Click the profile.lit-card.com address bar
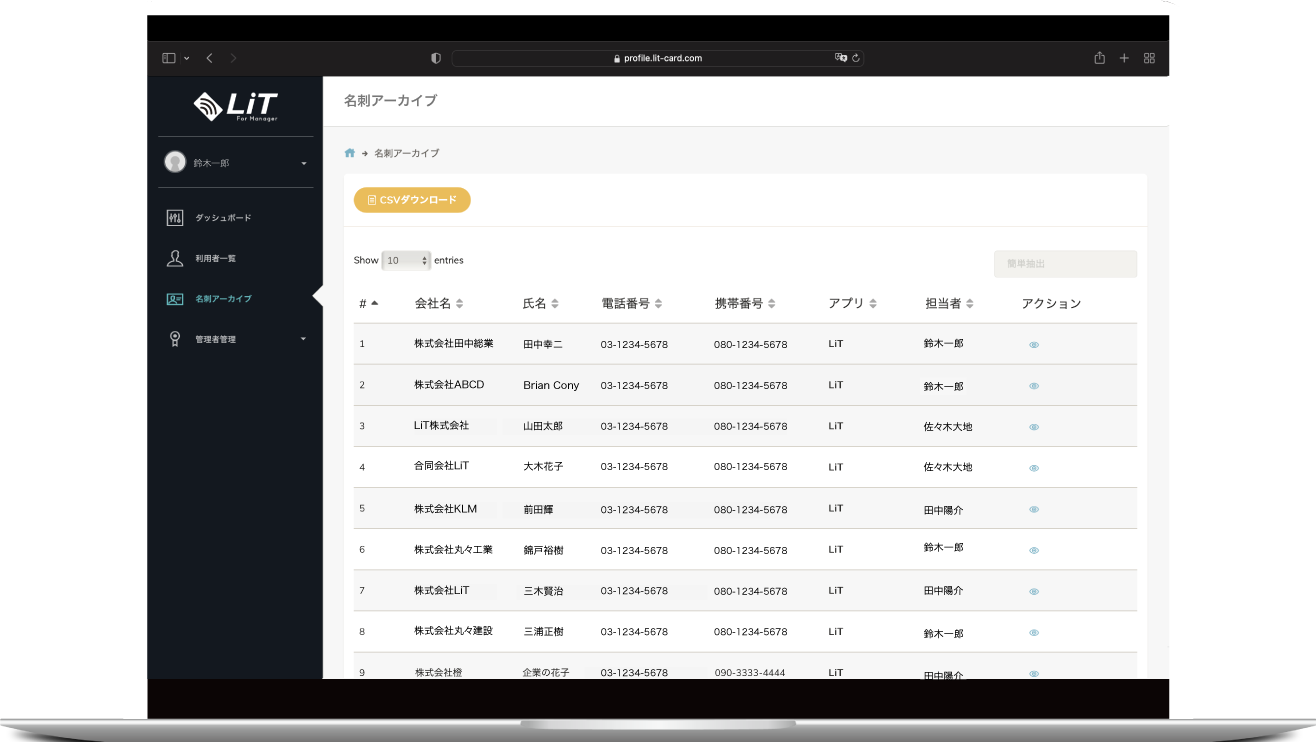Viewport: 1316px width, 742px height. pyautogui.click(x=657, y=58)
